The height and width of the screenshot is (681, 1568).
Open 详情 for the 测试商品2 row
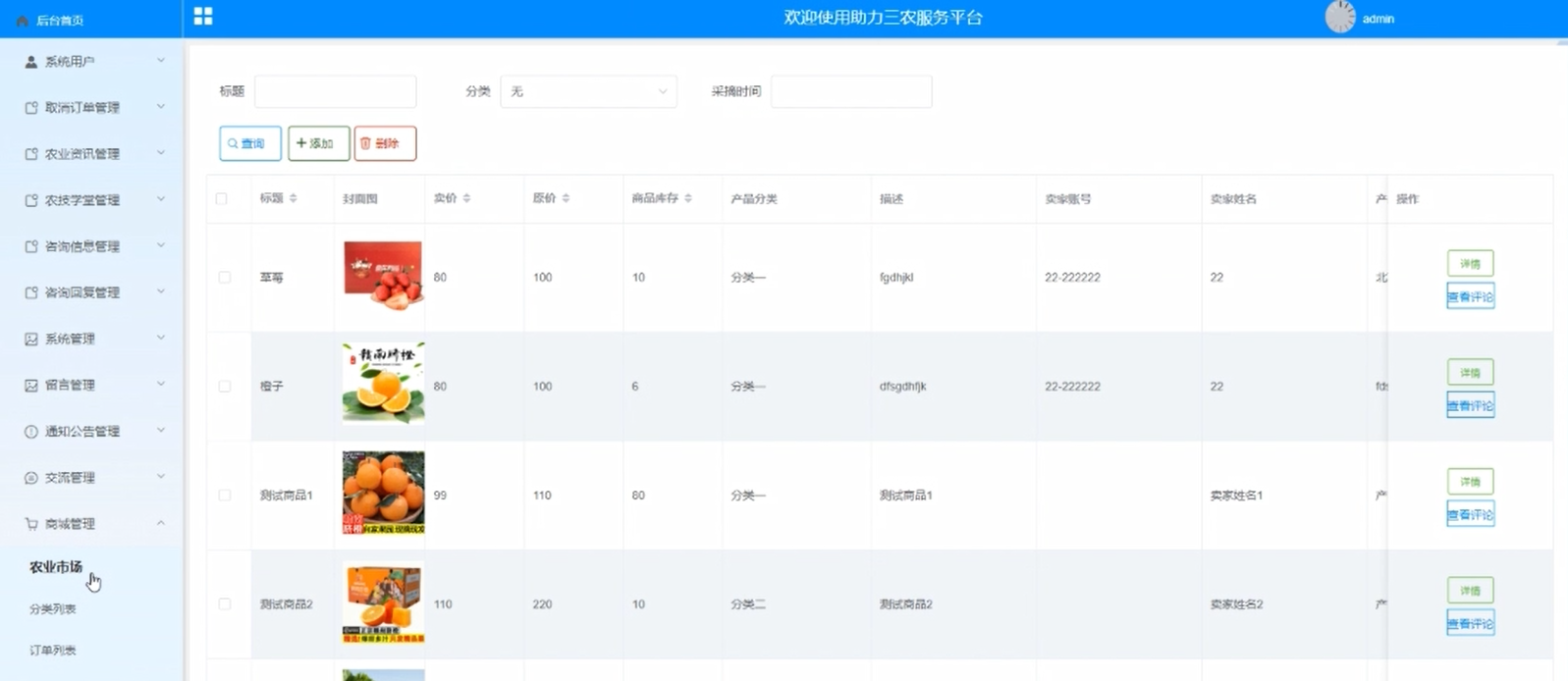(x=1470, y=591)
